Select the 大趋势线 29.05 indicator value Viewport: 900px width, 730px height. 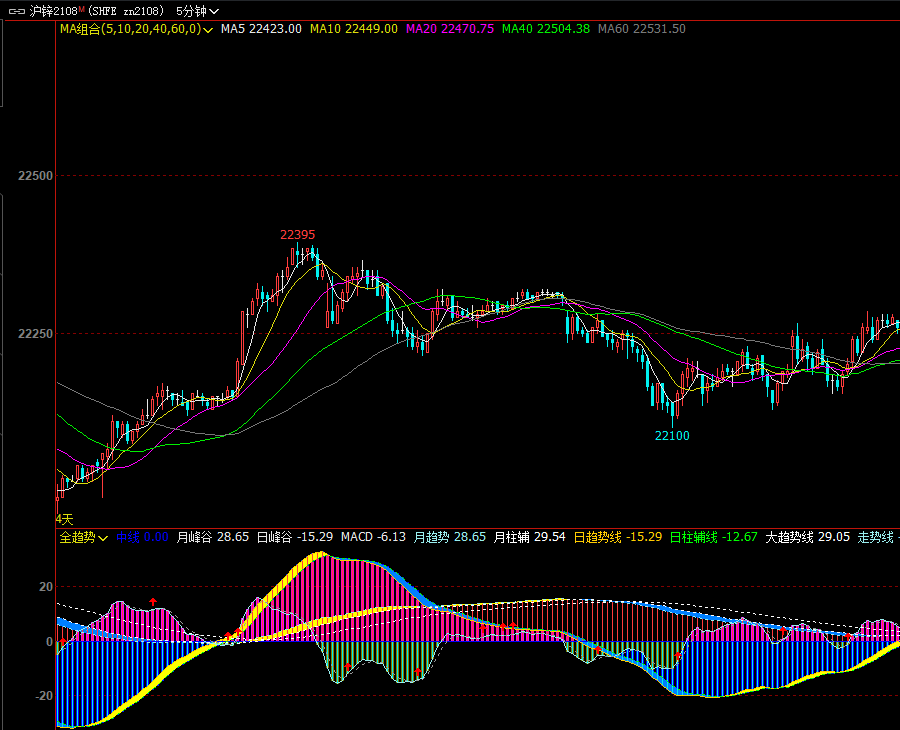tap(808, 537)
